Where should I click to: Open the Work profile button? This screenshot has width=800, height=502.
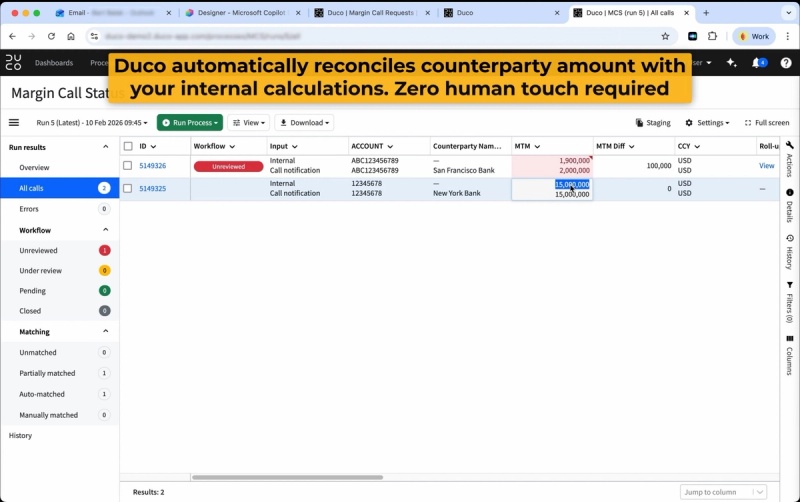[x=754, y=36]
